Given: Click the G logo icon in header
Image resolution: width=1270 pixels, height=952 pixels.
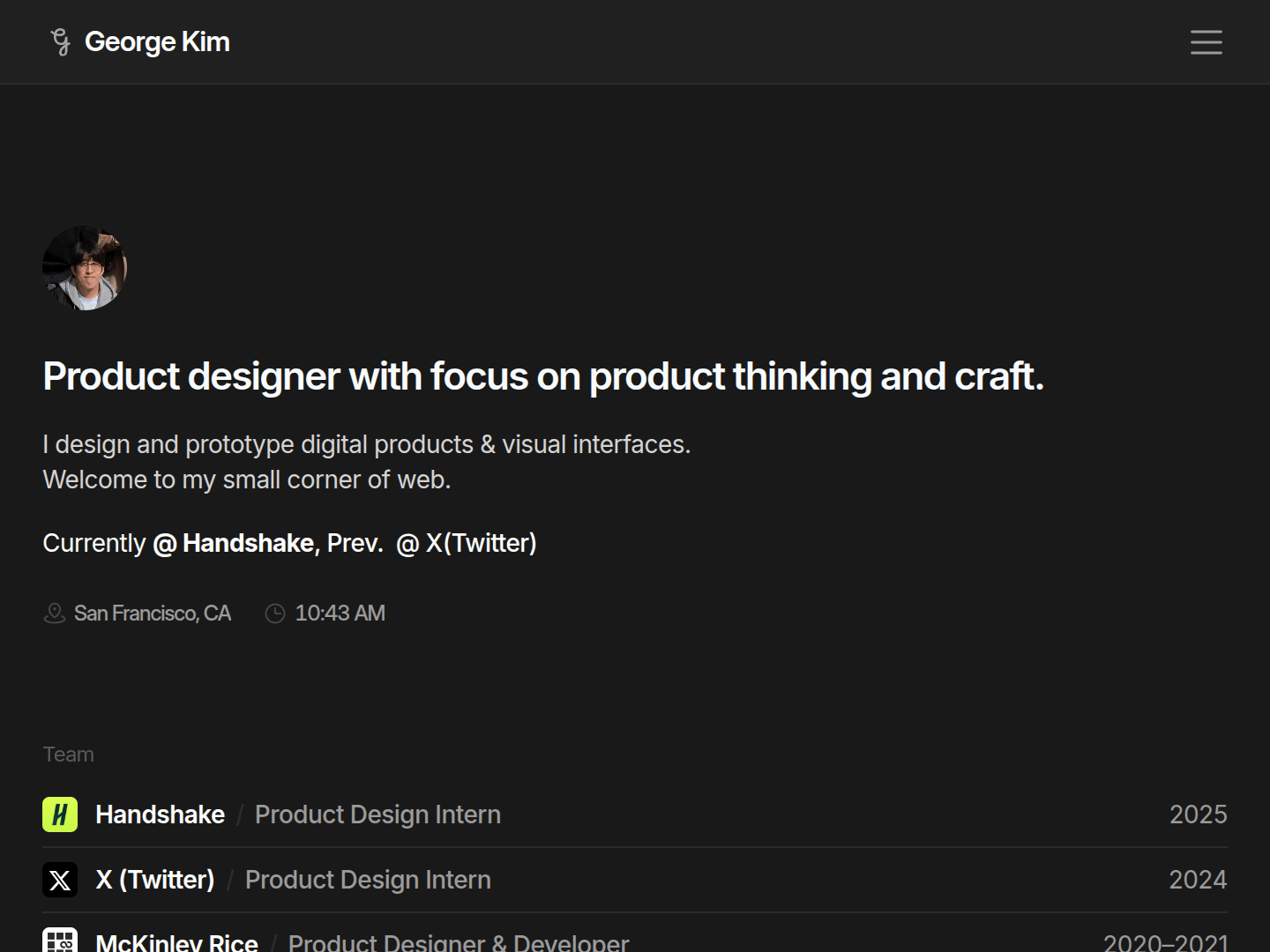Looking at the screenshot, I should [60, 41].
